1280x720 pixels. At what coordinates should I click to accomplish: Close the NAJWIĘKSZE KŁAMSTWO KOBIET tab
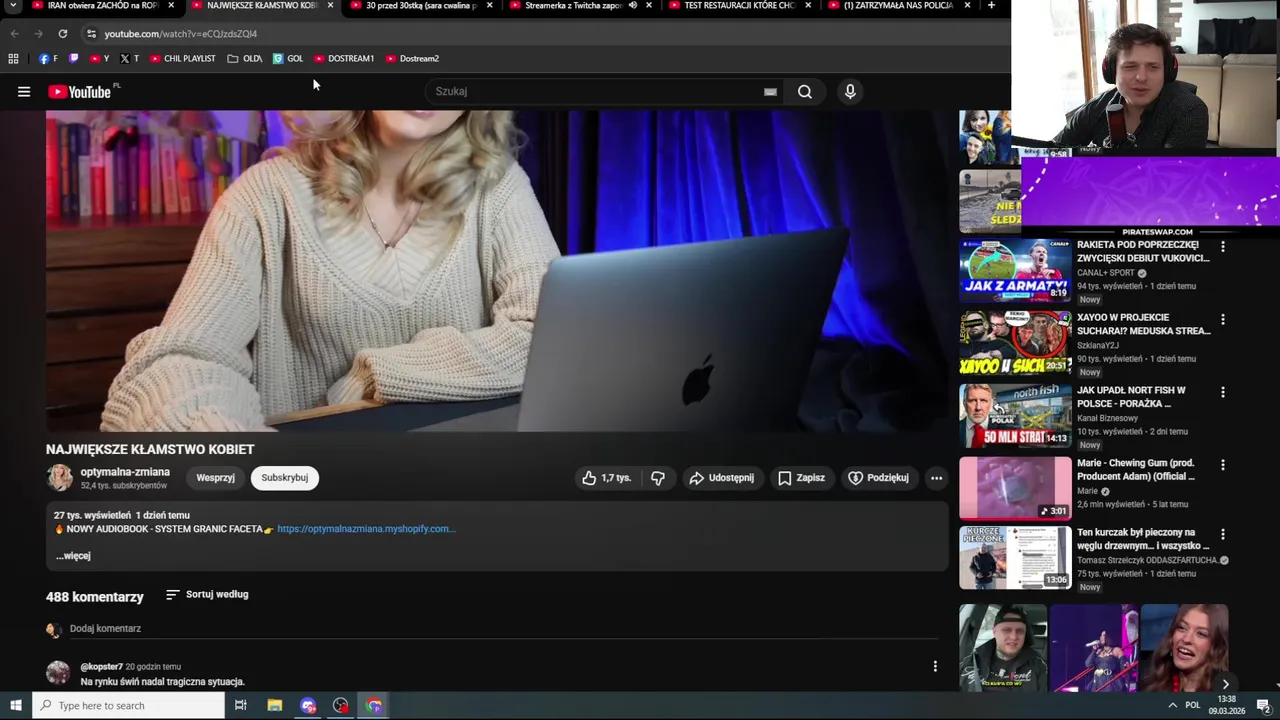point(330,6)
